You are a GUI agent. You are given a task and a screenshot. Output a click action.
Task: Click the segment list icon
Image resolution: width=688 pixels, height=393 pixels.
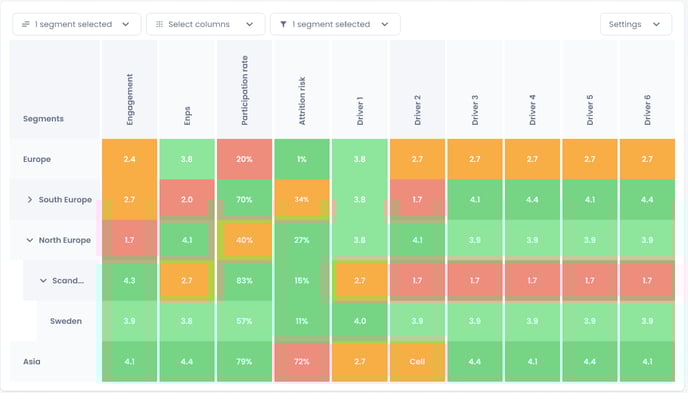coord(26,24)
